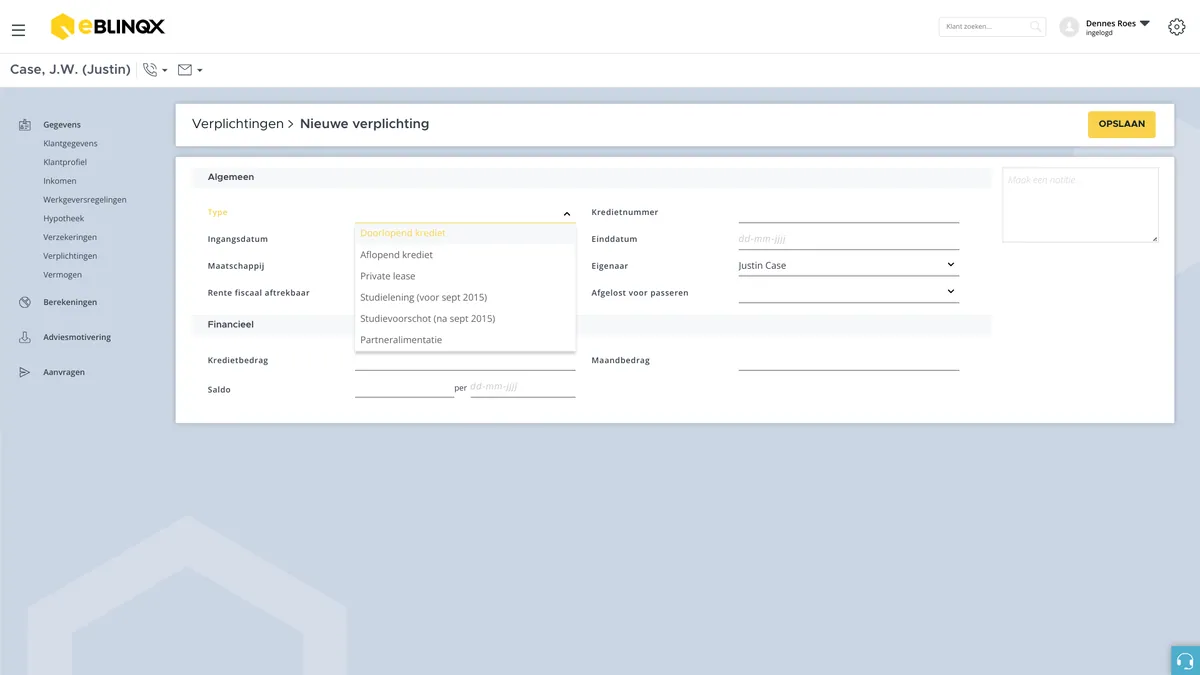
Task: Pick Studievoorschot (na sept 2015)
Action: [465, 318]
